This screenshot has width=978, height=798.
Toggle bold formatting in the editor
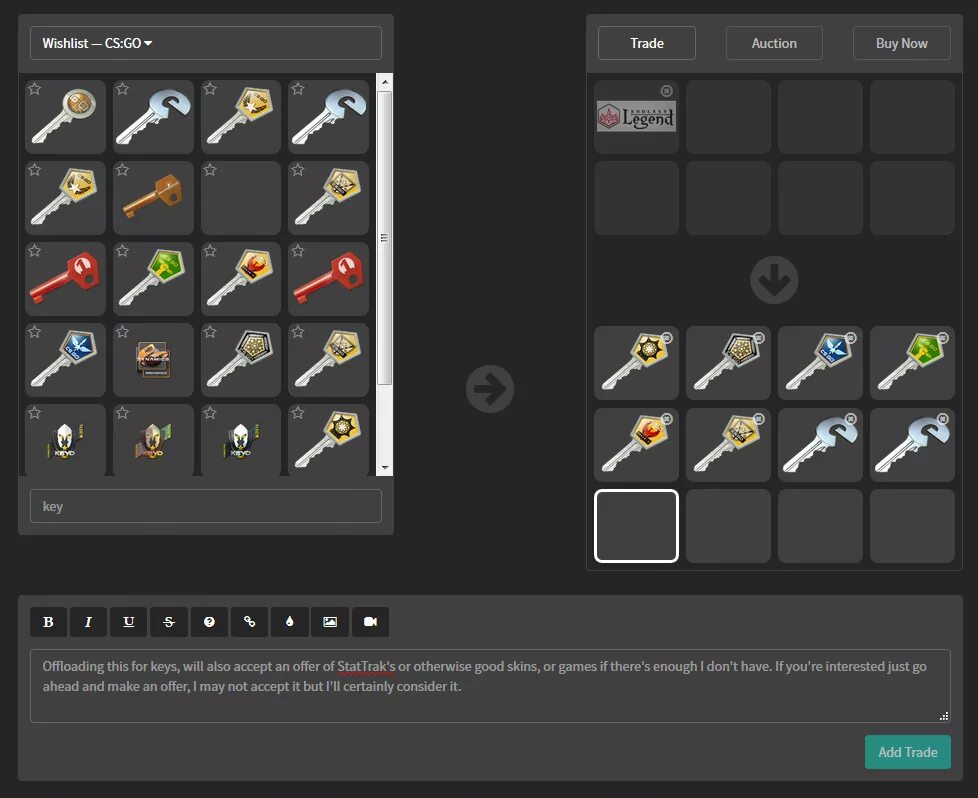click(48, 622)
